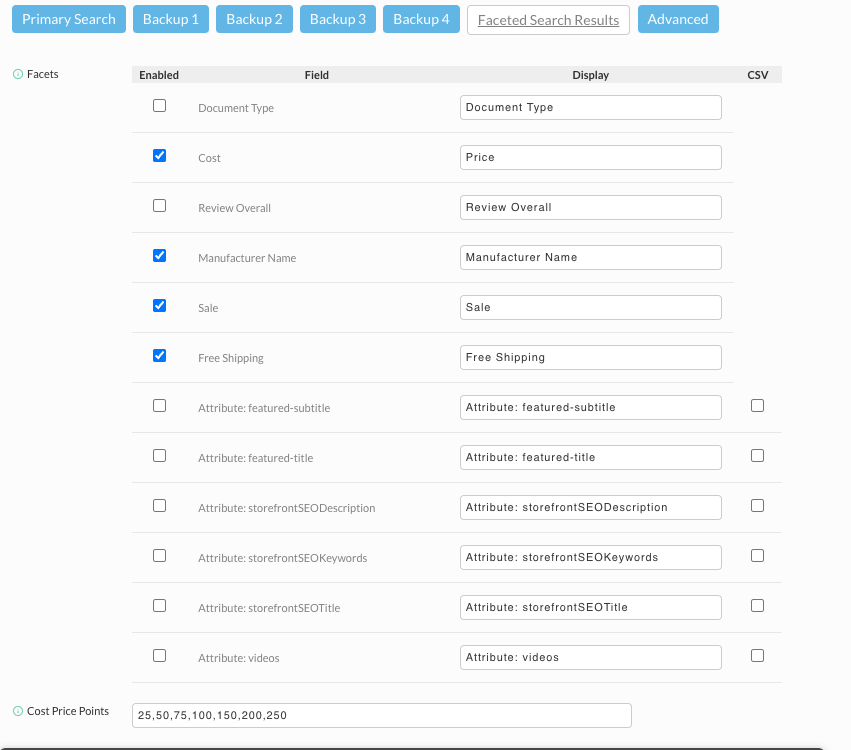
Task: Click the Sale field label
Action: pyautogui.click(x=208, y=308)
